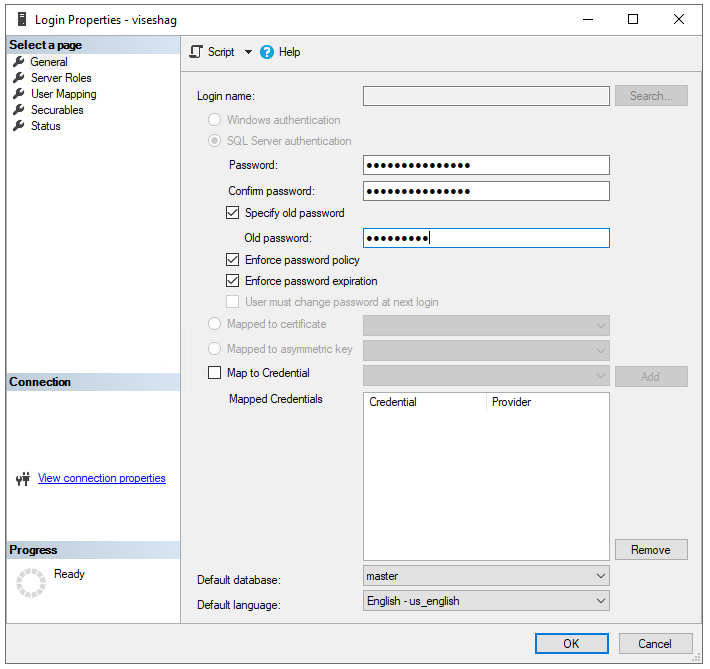Click the Search... button
This screenshot has height=669, width=710.
(x=651, y=96)
